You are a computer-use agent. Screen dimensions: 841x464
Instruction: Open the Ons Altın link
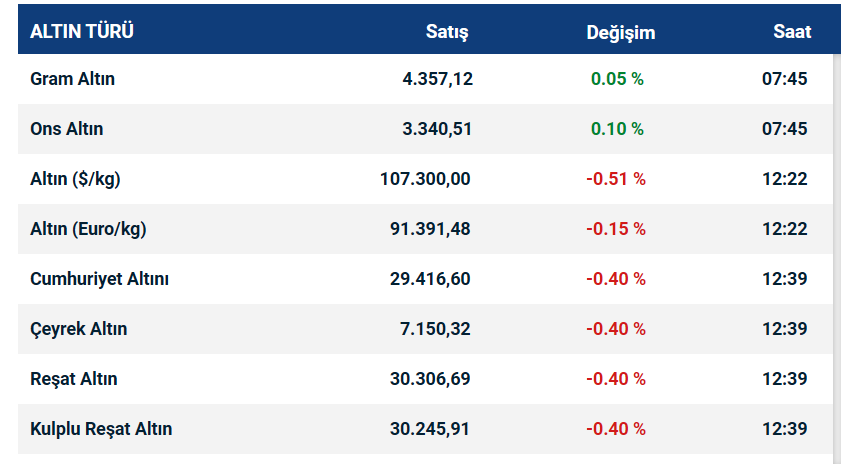67,129
